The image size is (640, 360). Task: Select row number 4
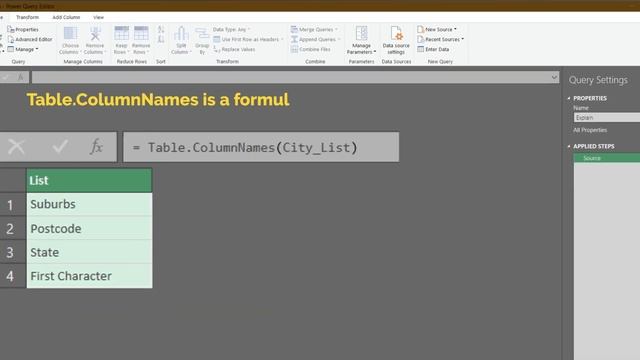tap(10, 276)
